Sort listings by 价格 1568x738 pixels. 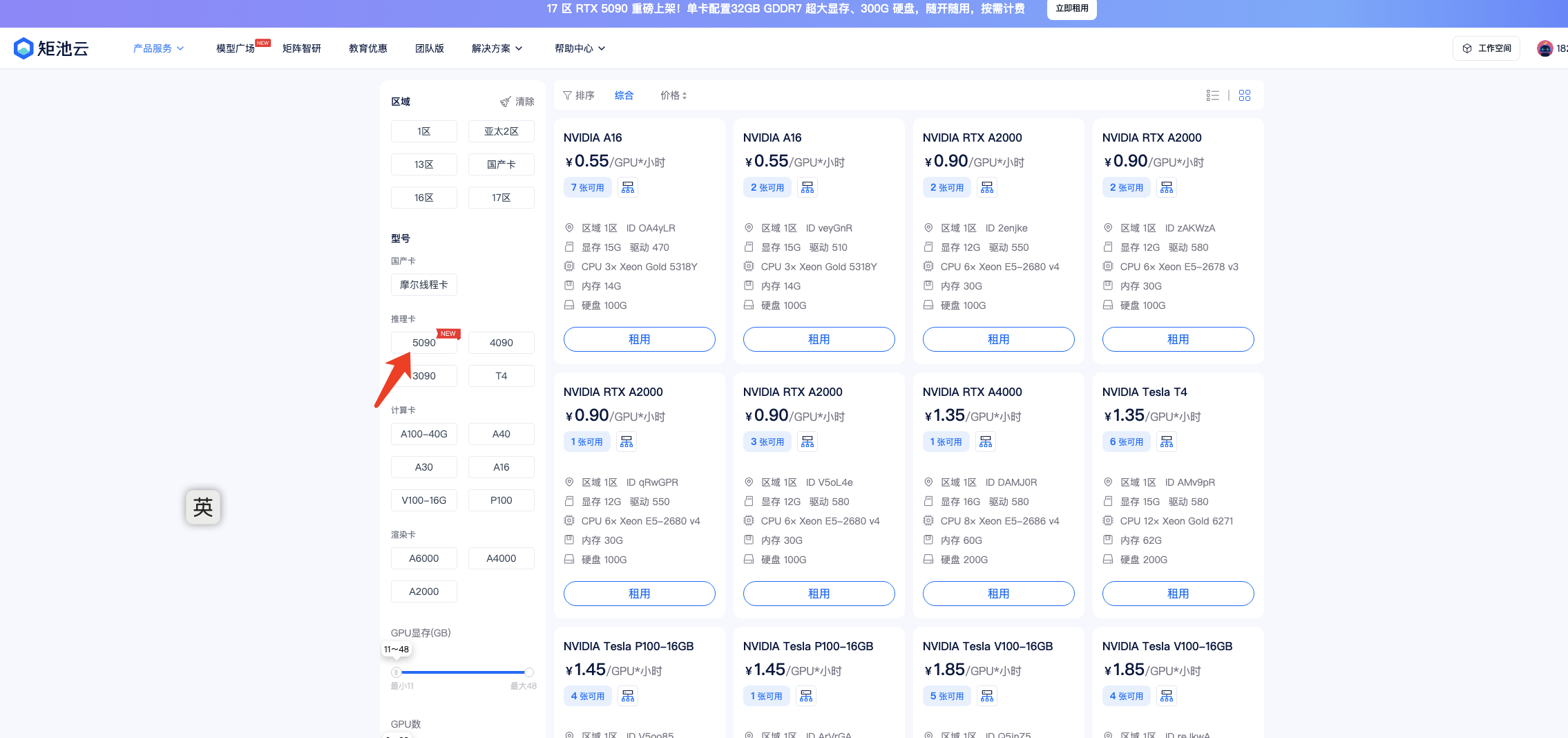click(673, 95)
